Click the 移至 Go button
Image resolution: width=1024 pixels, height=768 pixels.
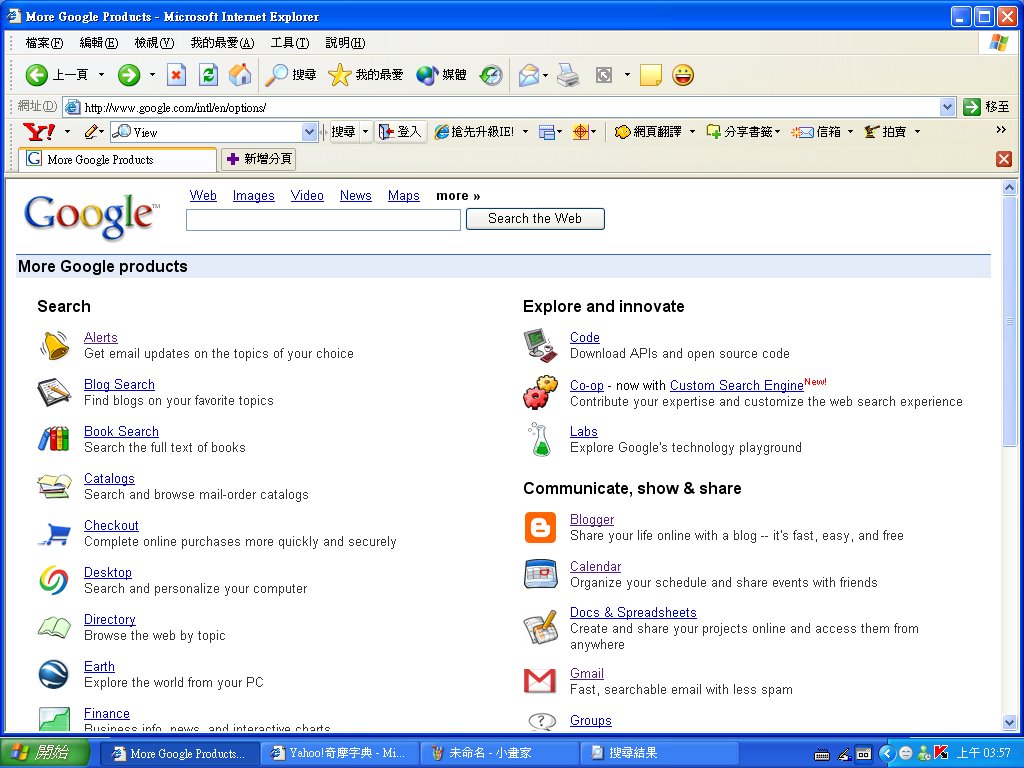pyautogui.click(x=986, y=107)
